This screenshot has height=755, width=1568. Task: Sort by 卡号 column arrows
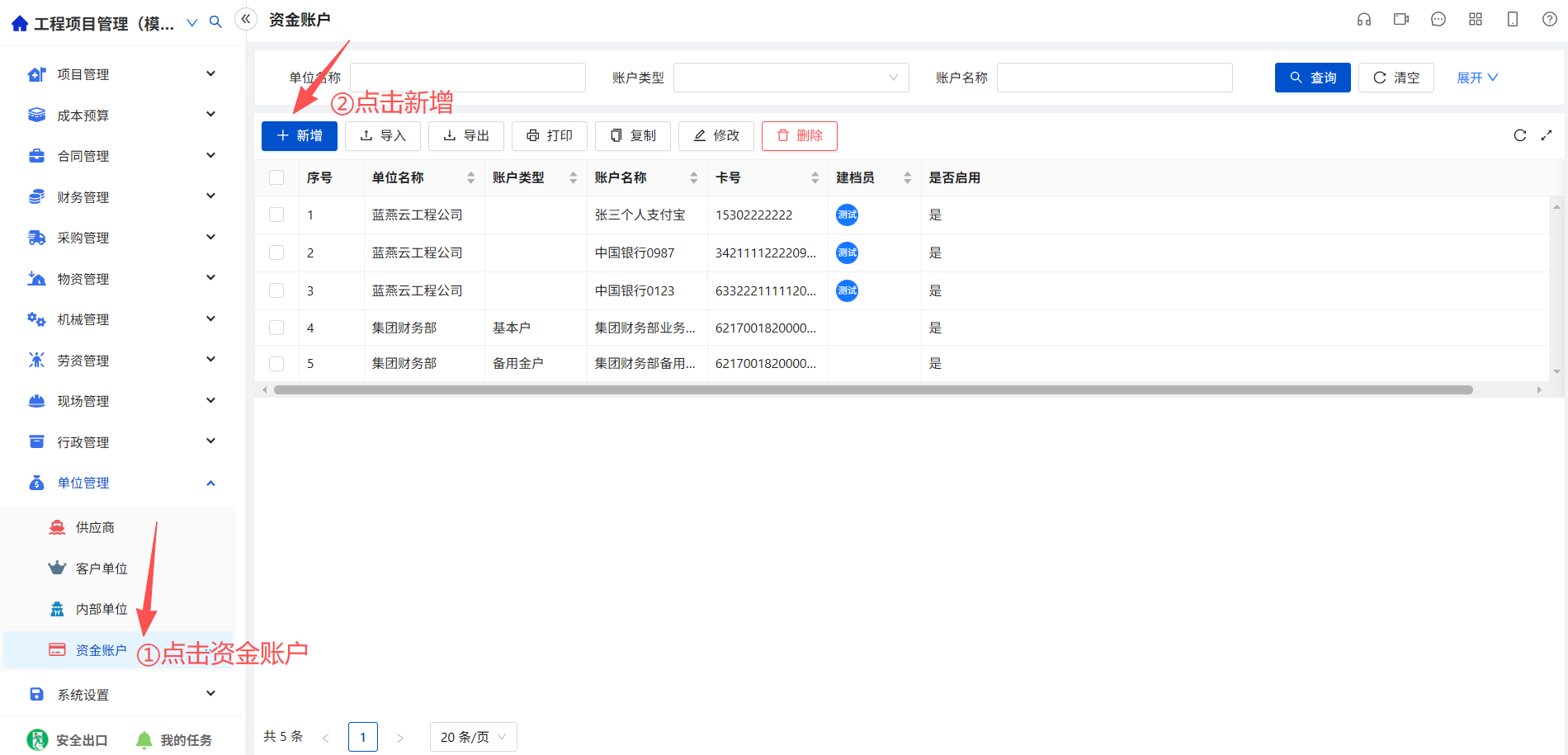click(x=815, y=177)
